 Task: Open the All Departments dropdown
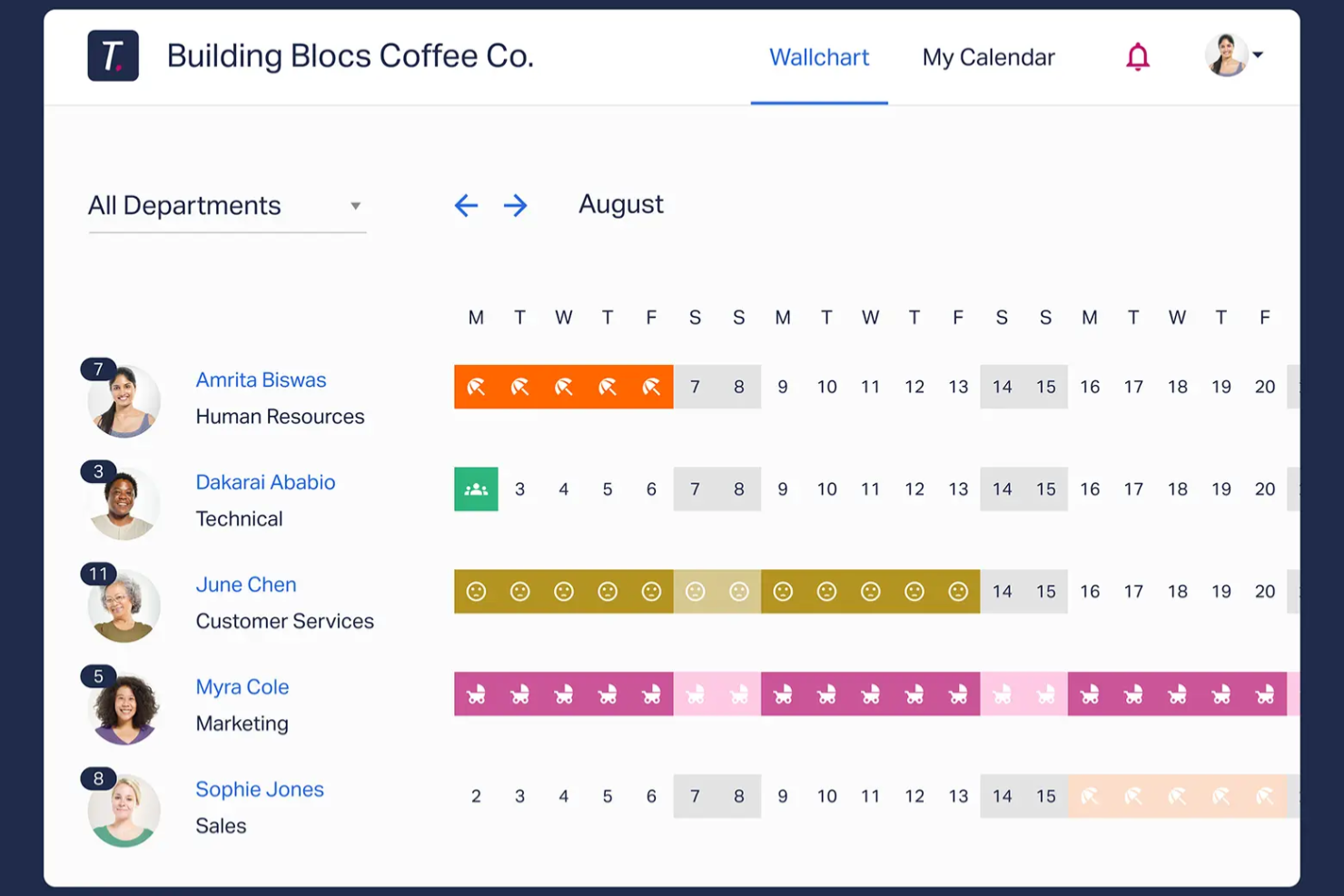point(225,205)
